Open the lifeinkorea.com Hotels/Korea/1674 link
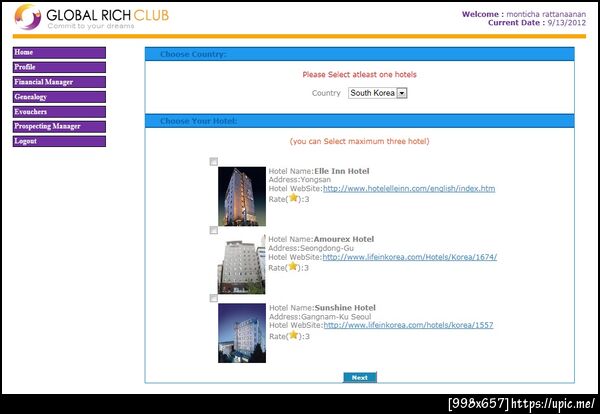The height and width of the screenshot is (414, 600). tap(409, 257)
